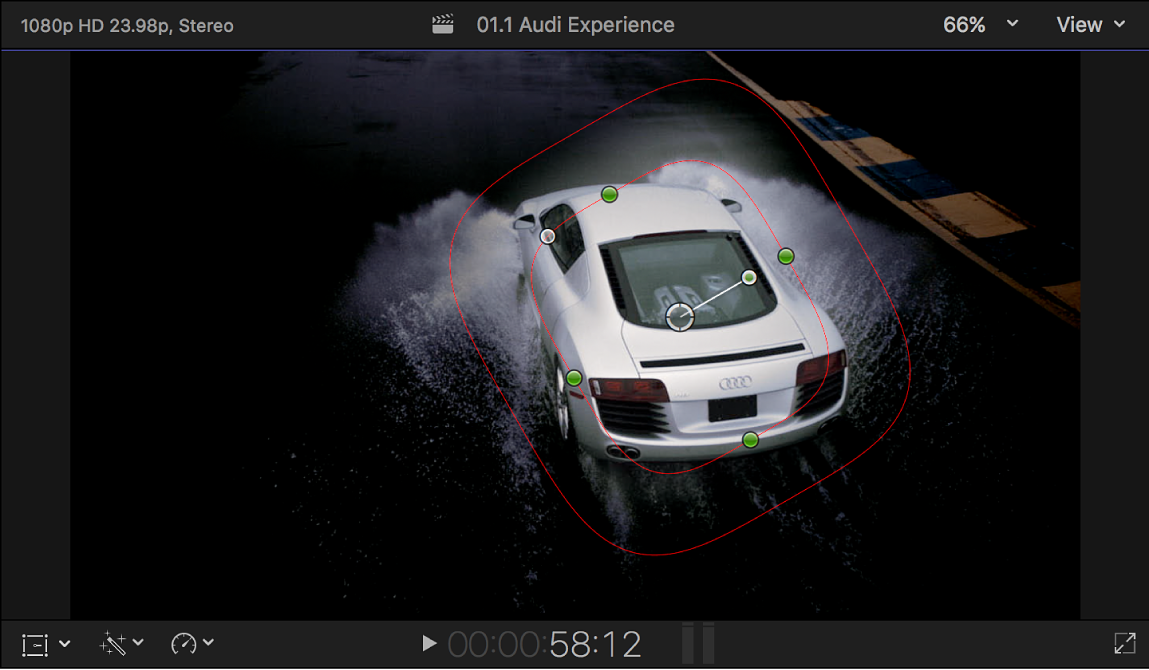
Task: Select the top green mask control point
Action: 608,195
